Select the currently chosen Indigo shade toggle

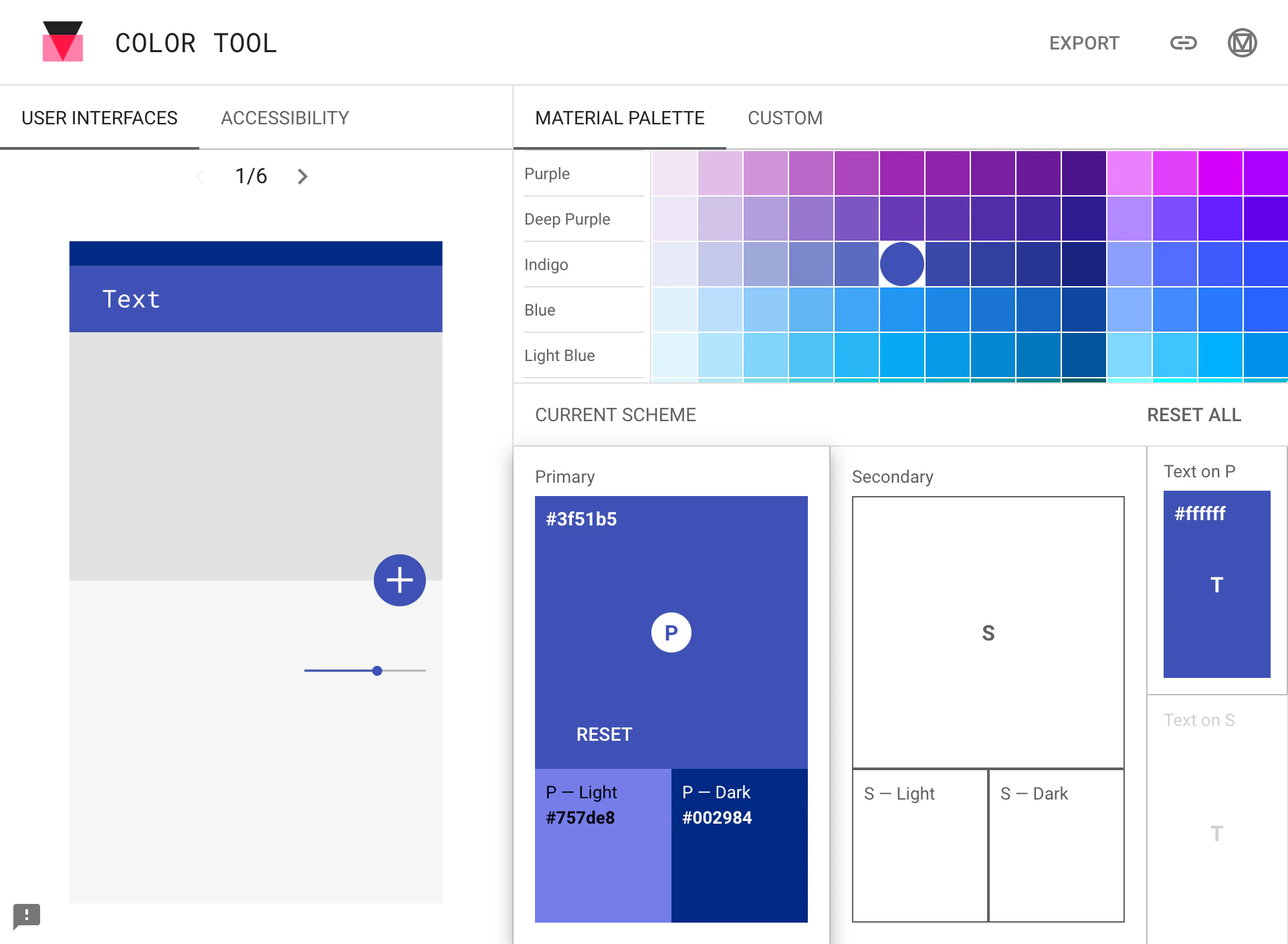901,263
